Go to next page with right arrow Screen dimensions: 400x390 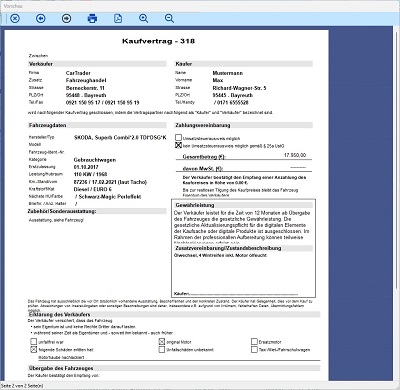(x=67, y=18)
